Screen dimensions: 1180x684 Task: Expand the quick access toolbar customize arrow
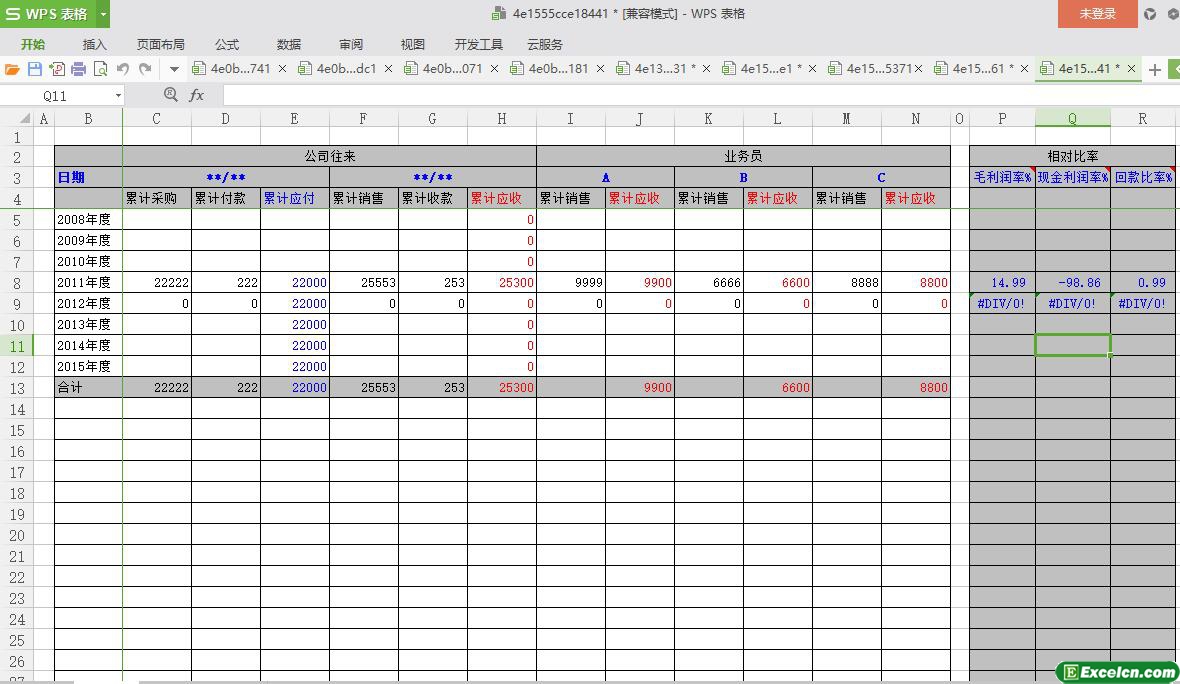(175, 69)
